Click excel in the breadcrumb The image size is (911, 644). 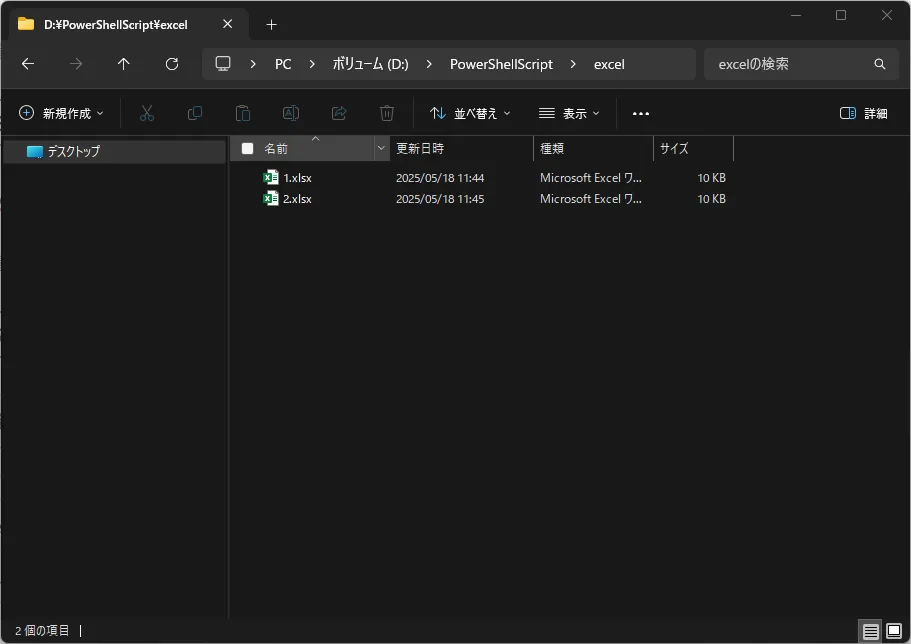coord(609,64)
